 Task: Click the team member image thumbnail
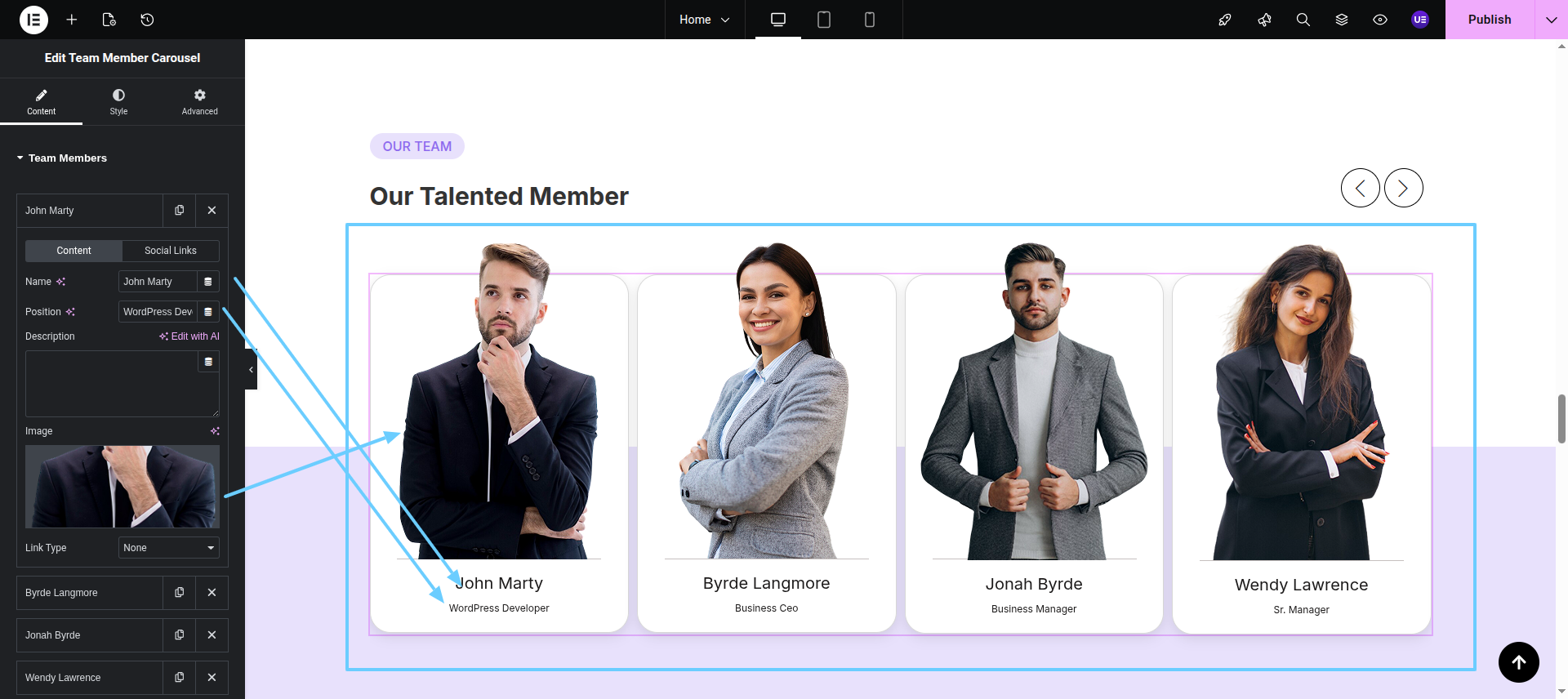pyautogui.click(x=122, y=487)
